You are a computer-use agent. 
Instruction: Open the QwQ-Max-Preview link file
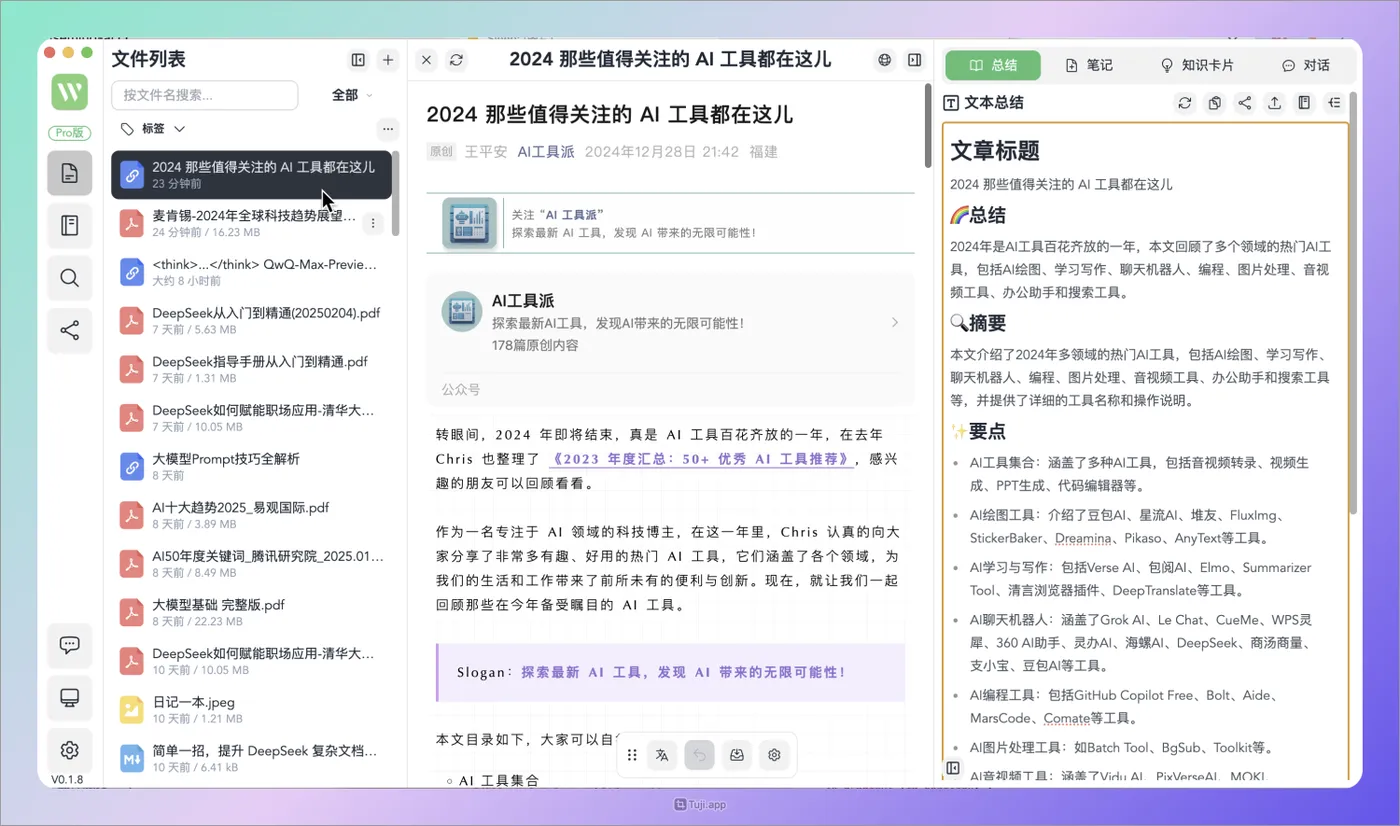click(x=251, y=272)
